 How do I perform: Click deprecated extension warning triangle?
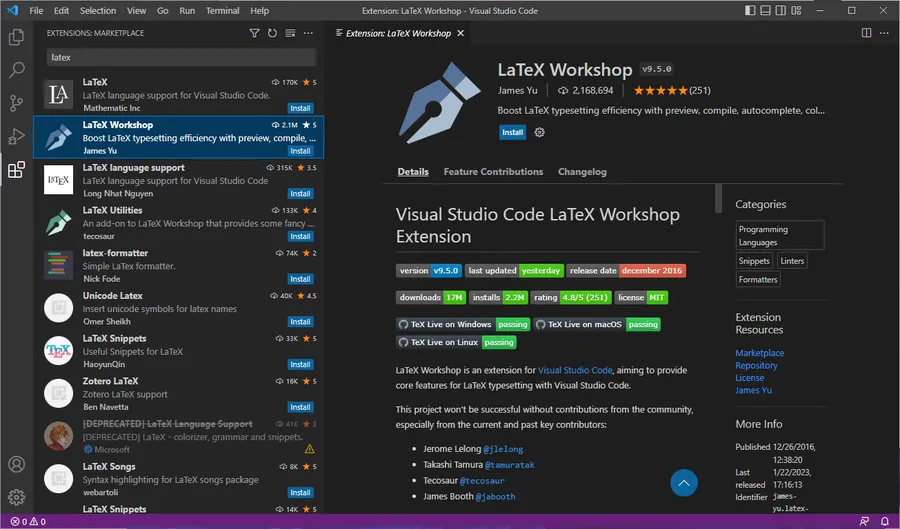(309, 449)
